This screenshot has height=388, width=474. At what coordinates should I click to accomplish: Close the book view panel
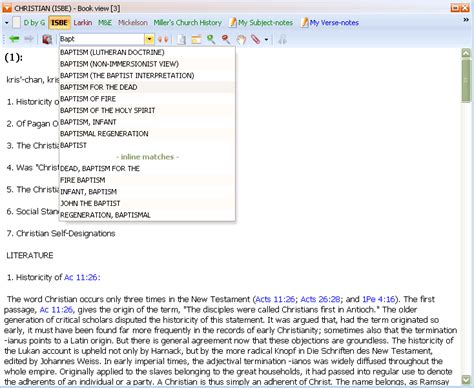pyautogui.click(x=465, y=8)
